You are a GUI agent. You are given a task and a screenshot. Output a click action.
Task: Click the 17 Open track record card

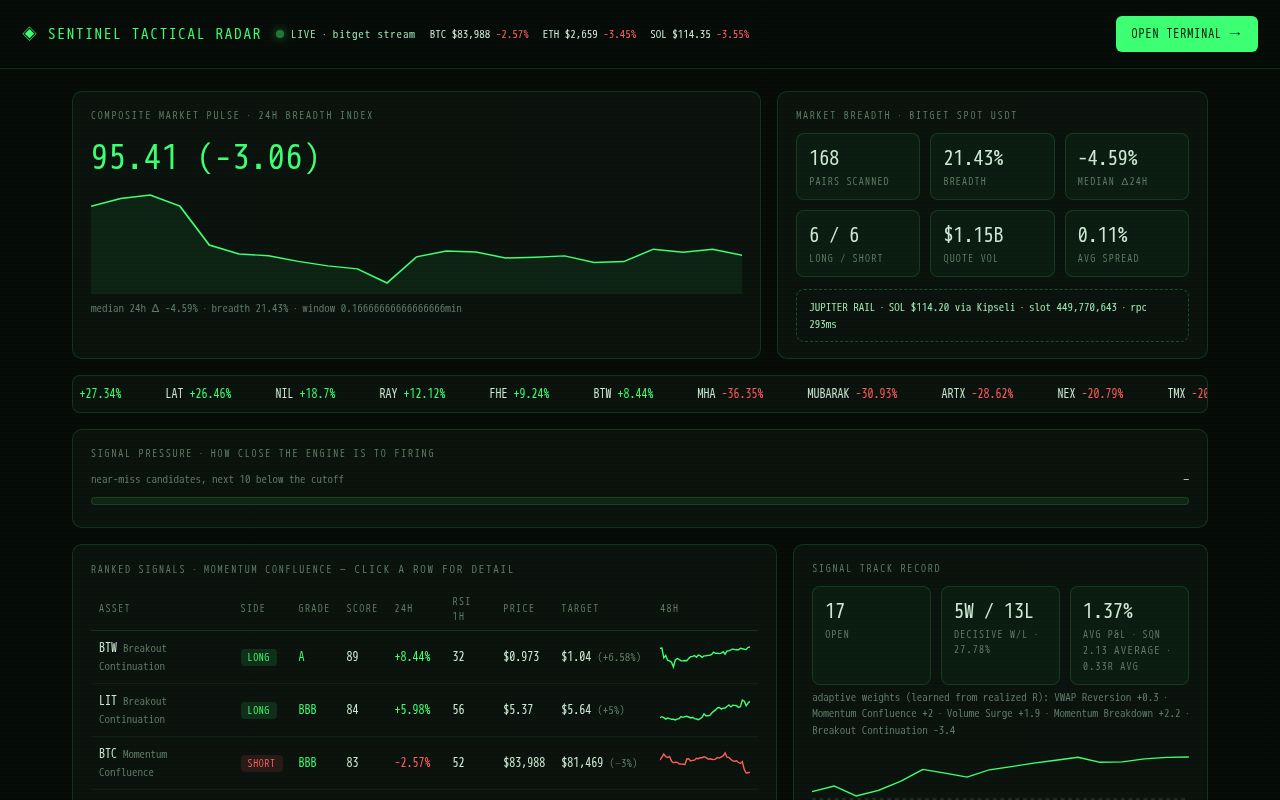[x=871, y=635]
